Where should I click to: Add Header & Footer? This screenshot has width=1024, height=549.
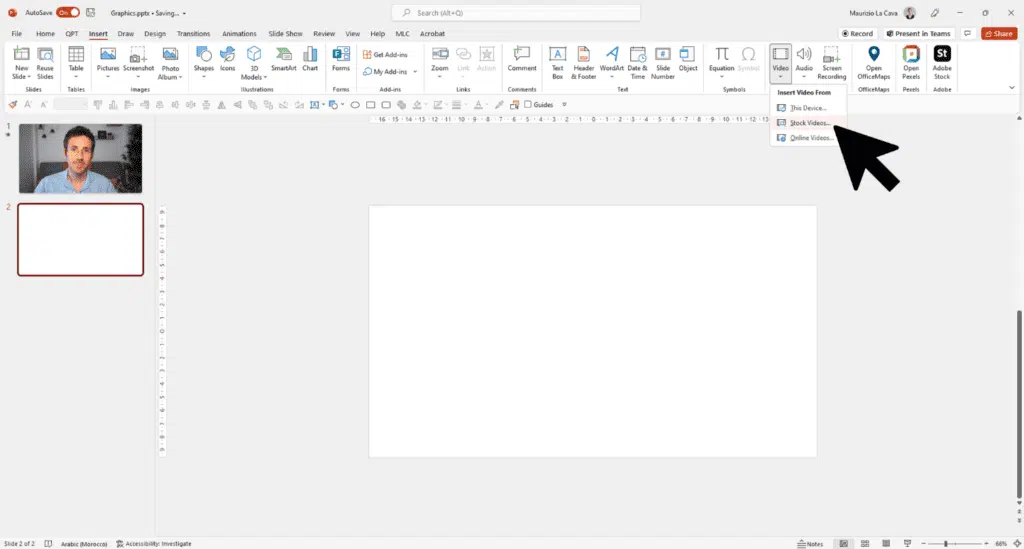pos(583,62)
